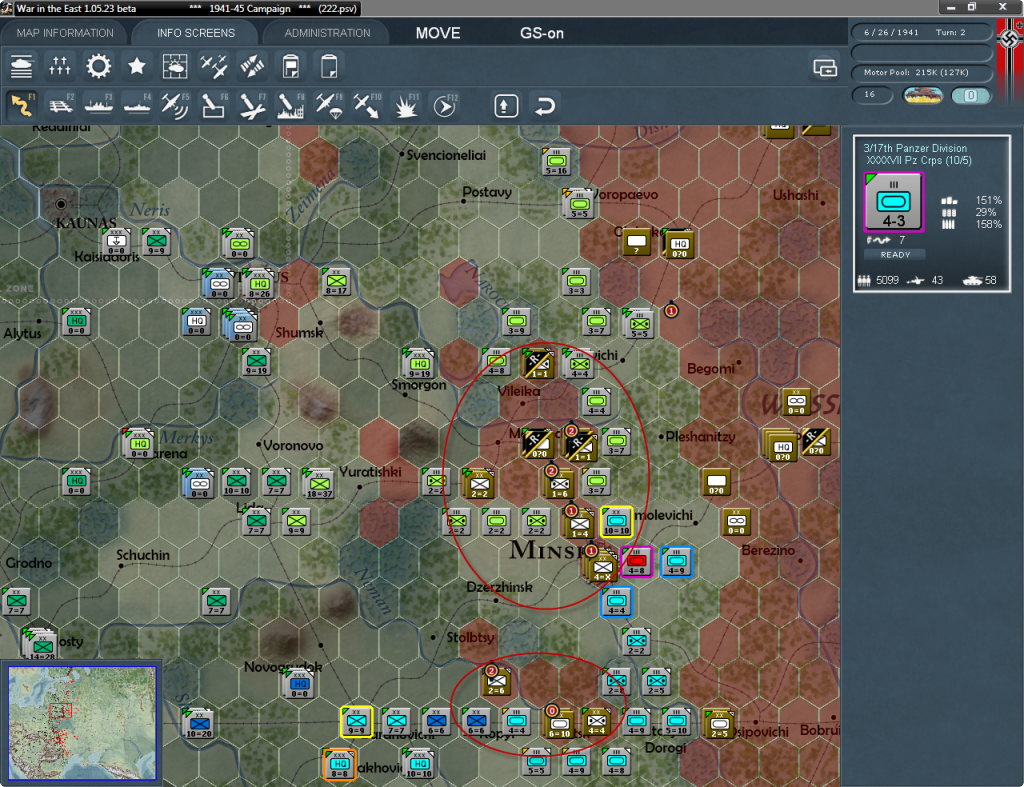Open the Commander's Report clipboard with flag
This screenshot has width=1024, height=787.
(291, 66)
